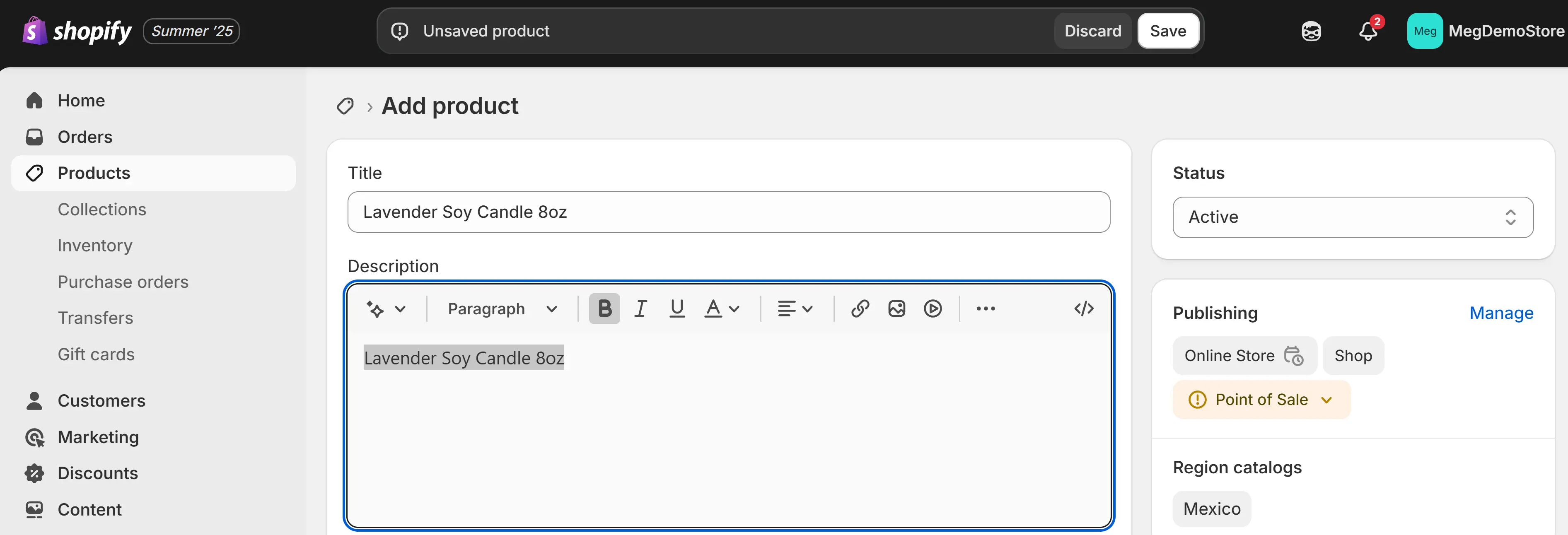Screen dimensions: 1568x535
Task: Open the AI generate text menu
Action: click(x=386, y=309)
